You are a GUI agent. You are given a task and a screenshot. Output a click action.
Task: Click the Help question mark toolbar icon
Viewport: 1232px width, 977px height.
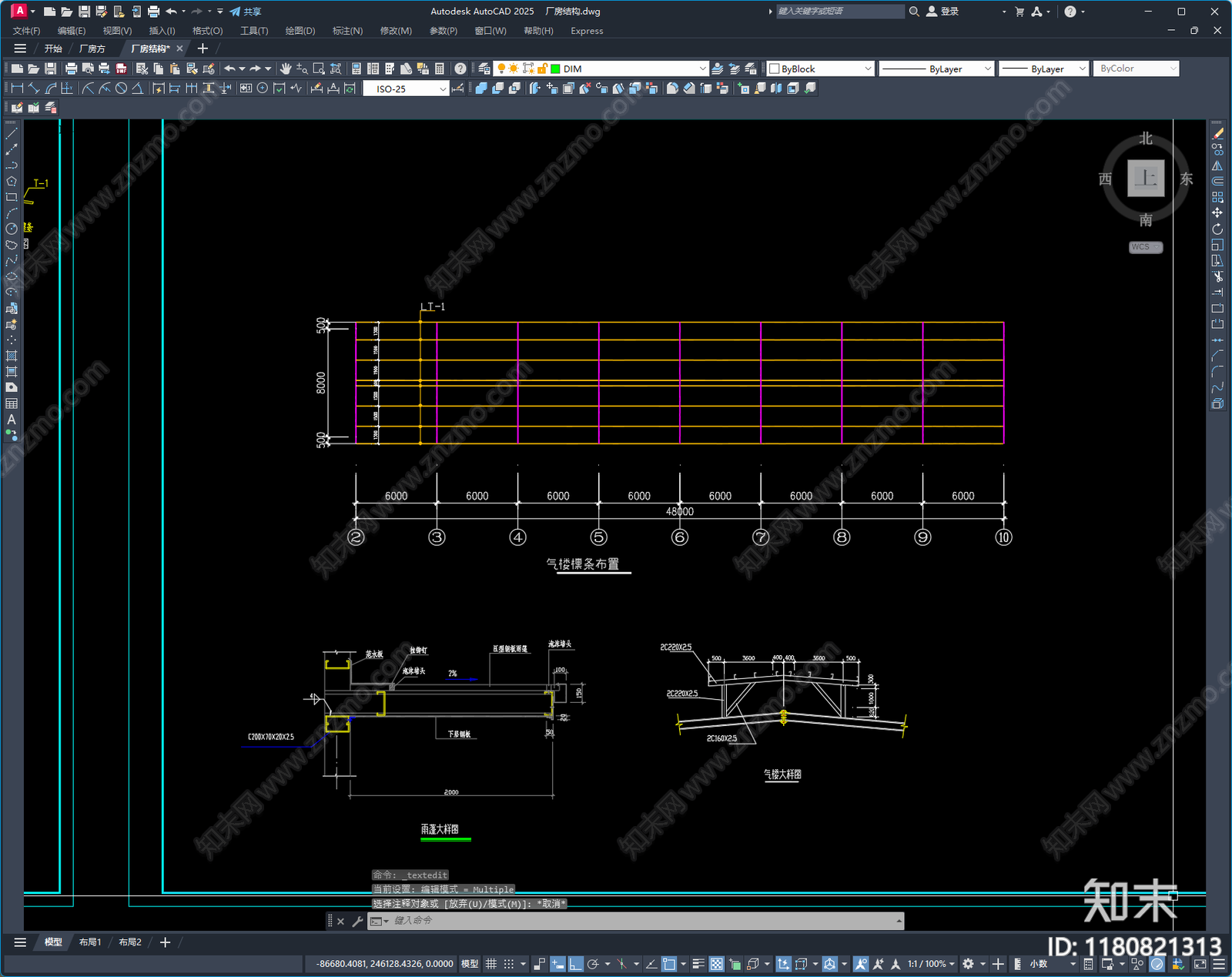(x=460, y=69)
